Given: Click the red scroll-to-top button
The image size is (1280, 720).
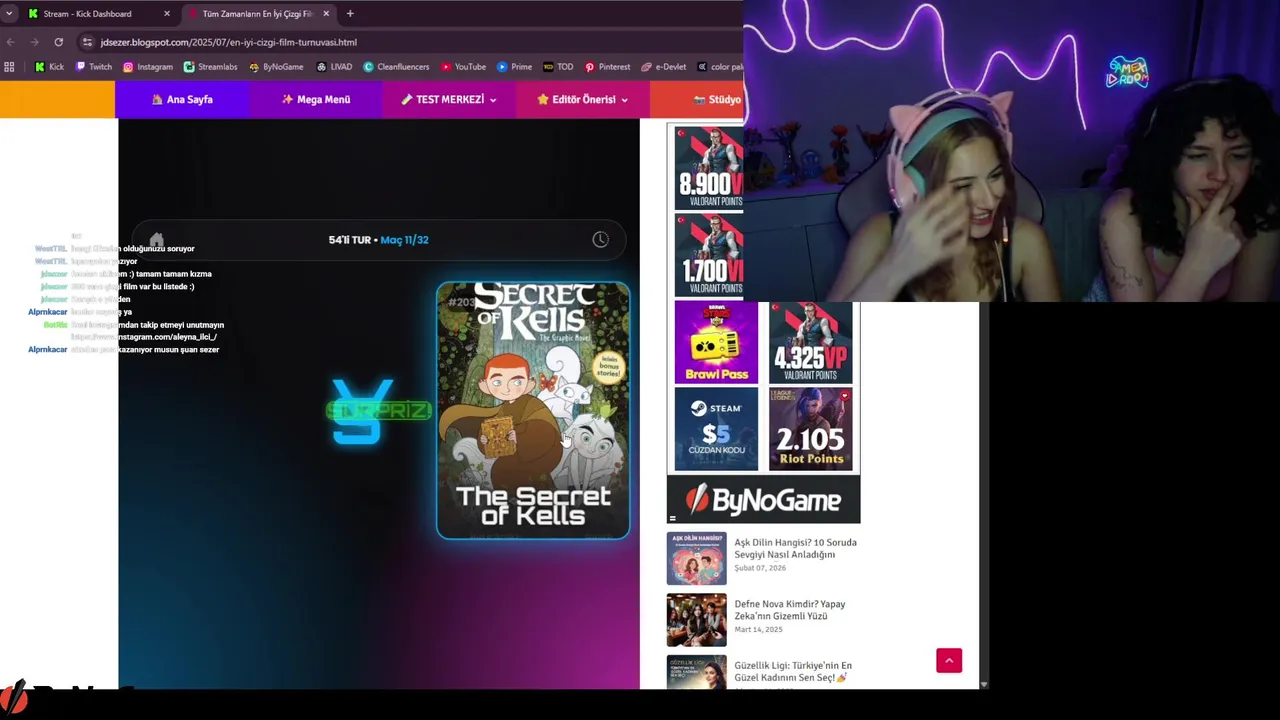Looking at the screenshot, I should pyautogui.click(x=949, y=660).
